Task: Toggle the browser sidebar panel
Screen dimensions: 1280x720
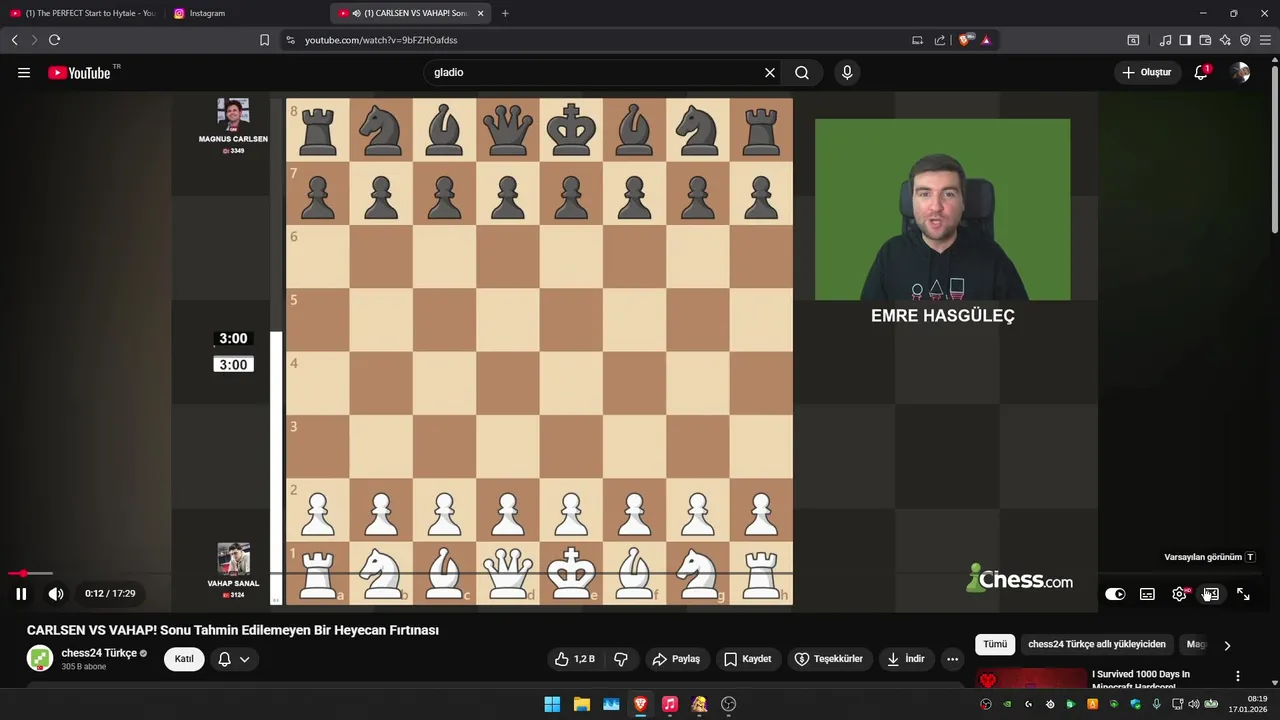Action: tap(1185, 40)
